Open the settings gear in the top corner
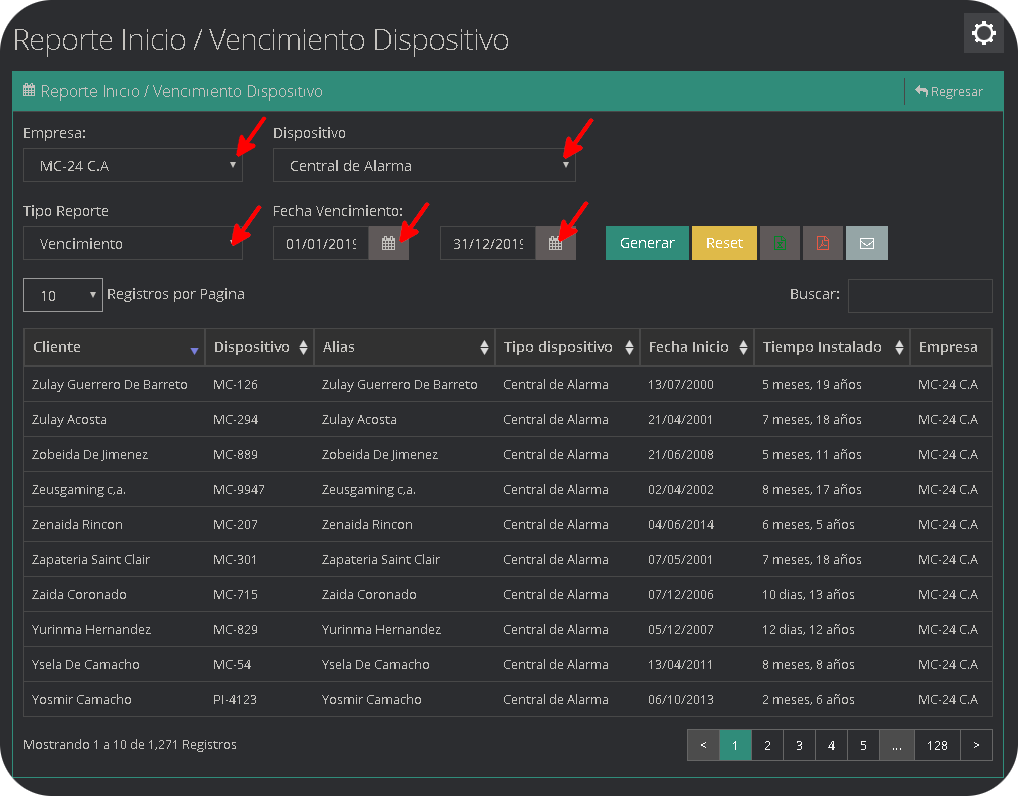 tap(983, 33)
